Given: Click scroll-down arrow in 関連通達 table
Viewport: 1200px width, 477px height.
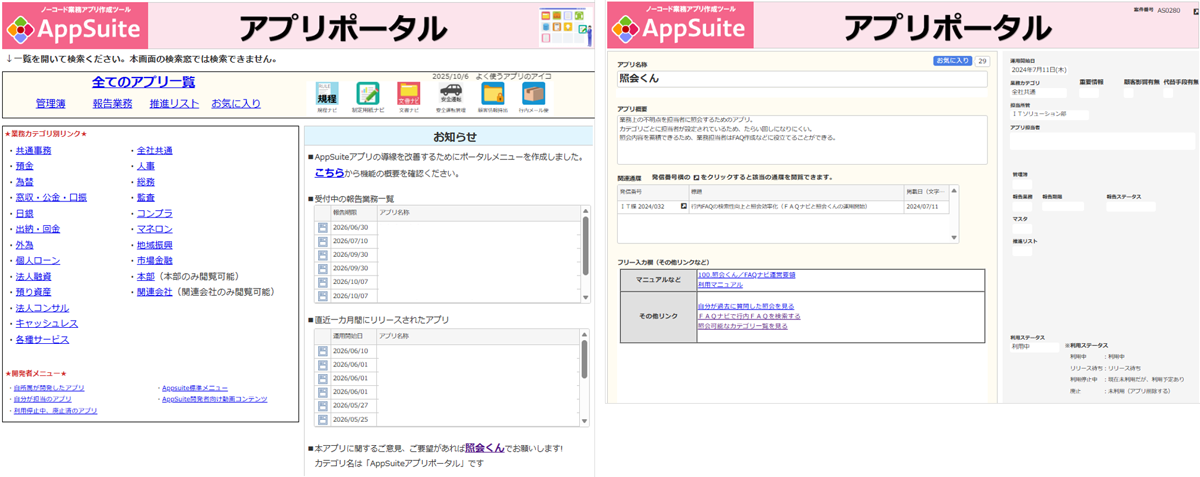Looking at the screenshot, I should [954, 238].
